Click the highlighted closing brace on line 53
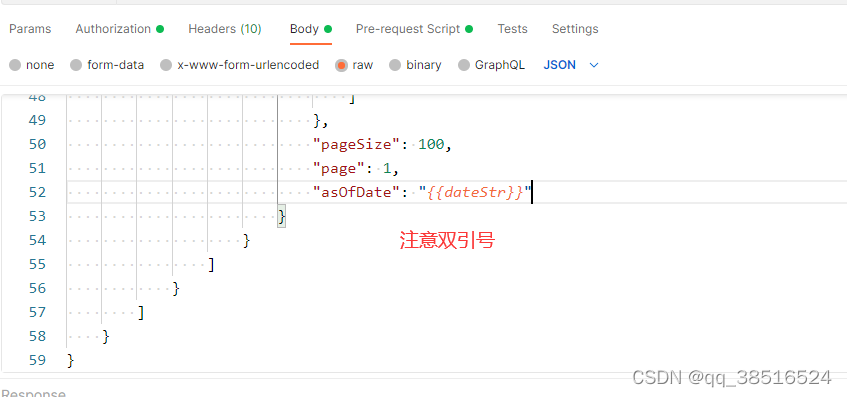 point(281,216)
